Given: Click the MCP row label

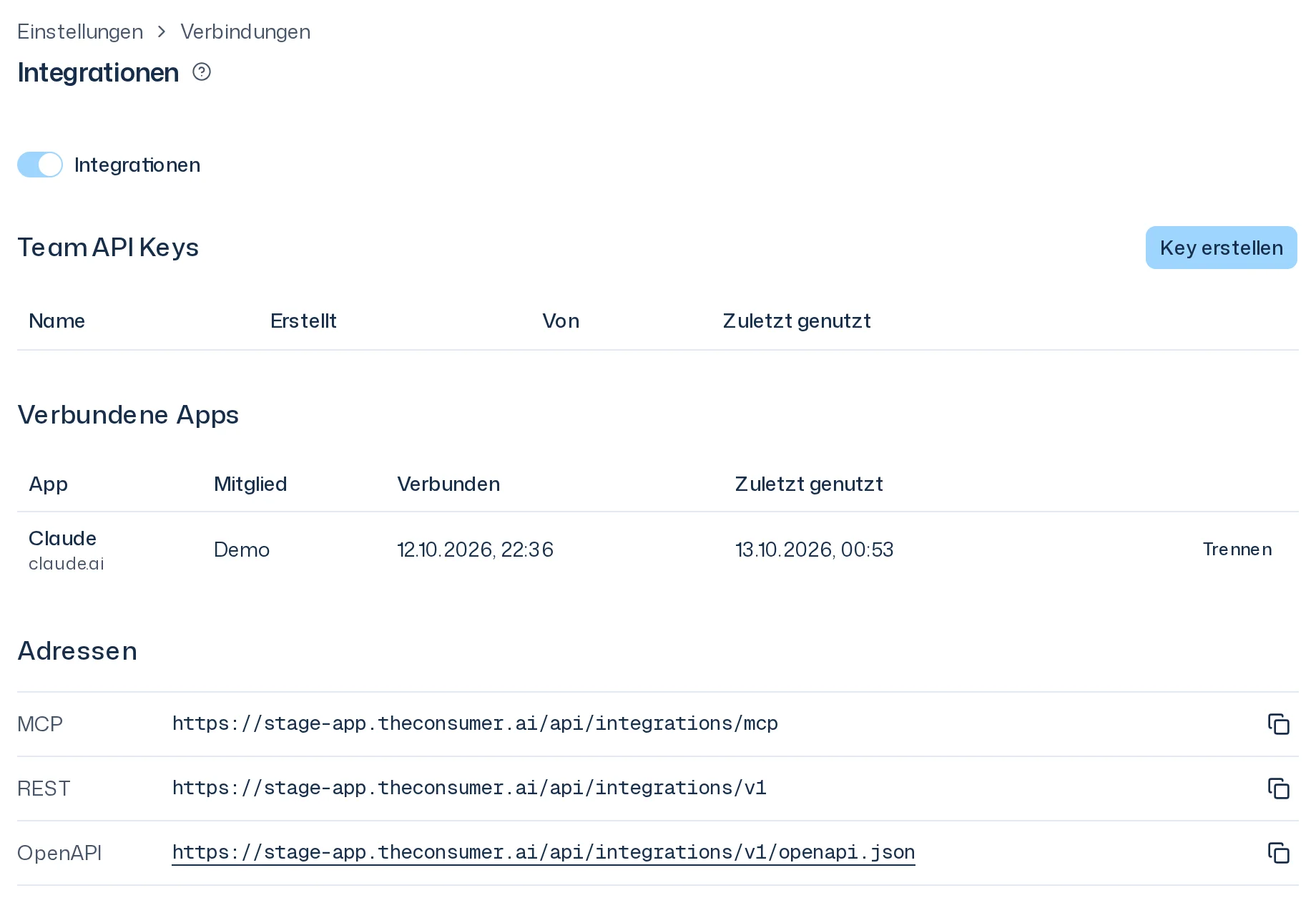Looking at the screenshot, I should pos(40,724).
